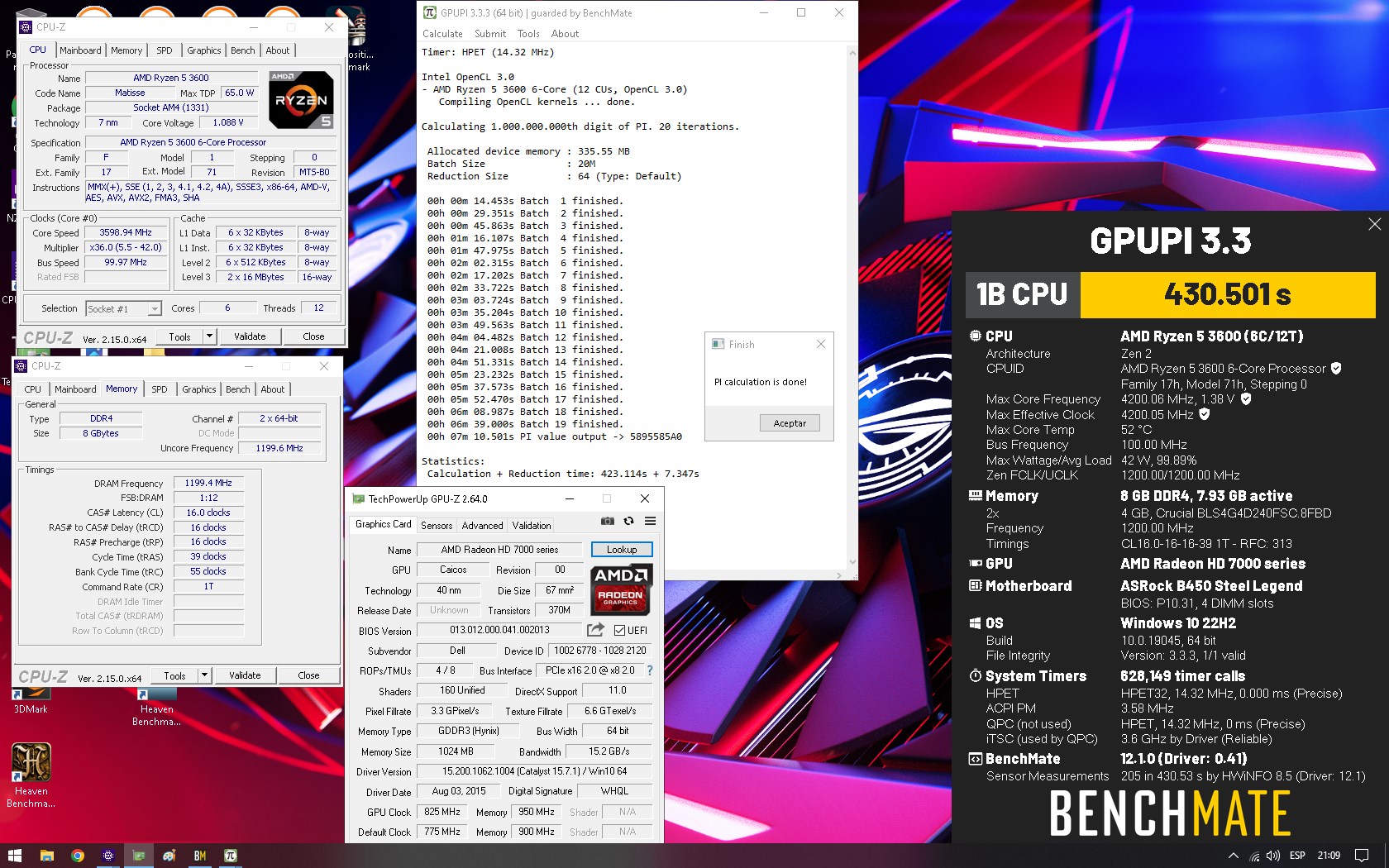Expand the Tools dropdown arrow in CPU-Z CPU window
The width and height of the screenshot is (1389, 868).
coord(209,336)
